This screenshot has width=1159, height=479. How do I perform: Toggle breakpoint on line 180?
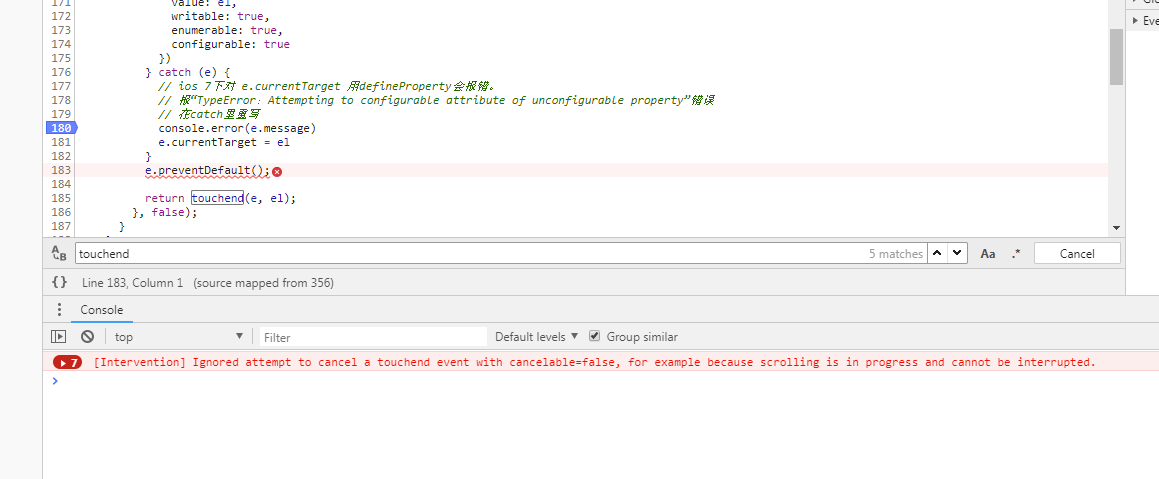(60, 129)
